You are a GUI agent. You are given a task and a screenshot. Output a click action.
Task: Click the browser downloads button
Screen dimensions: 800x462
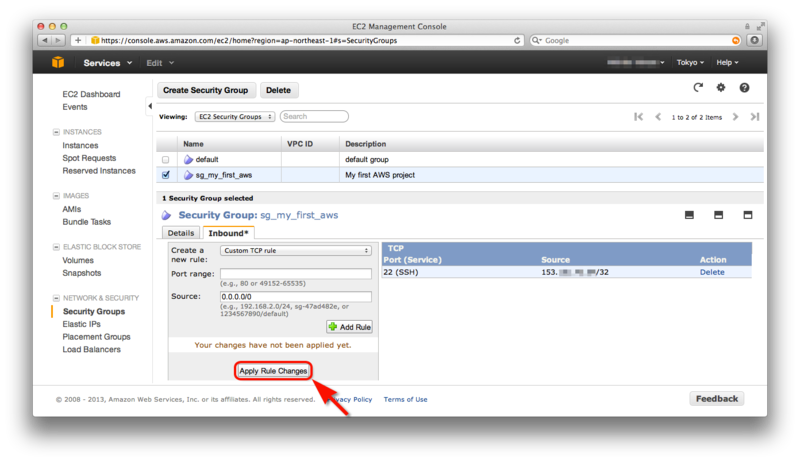tap(755, 40)
